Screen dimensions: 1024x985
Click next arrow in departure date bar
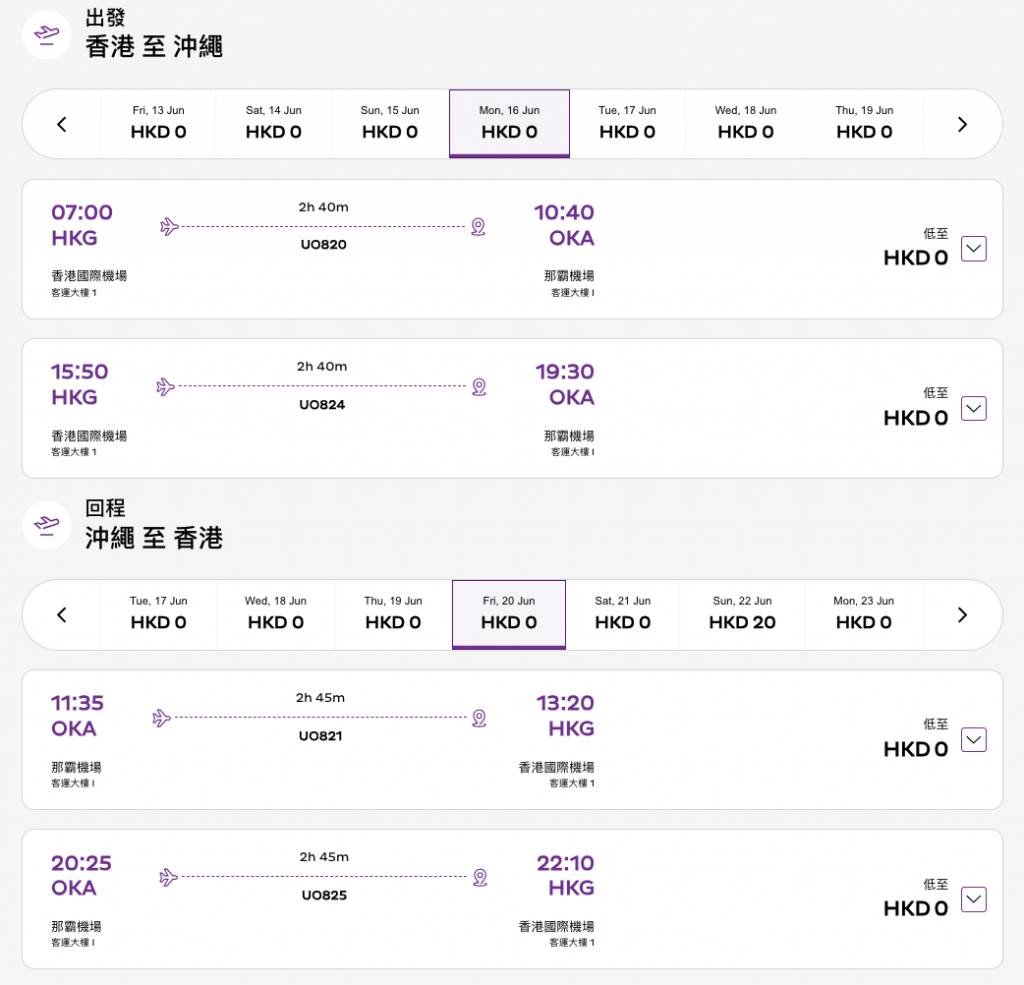(962, 124)
